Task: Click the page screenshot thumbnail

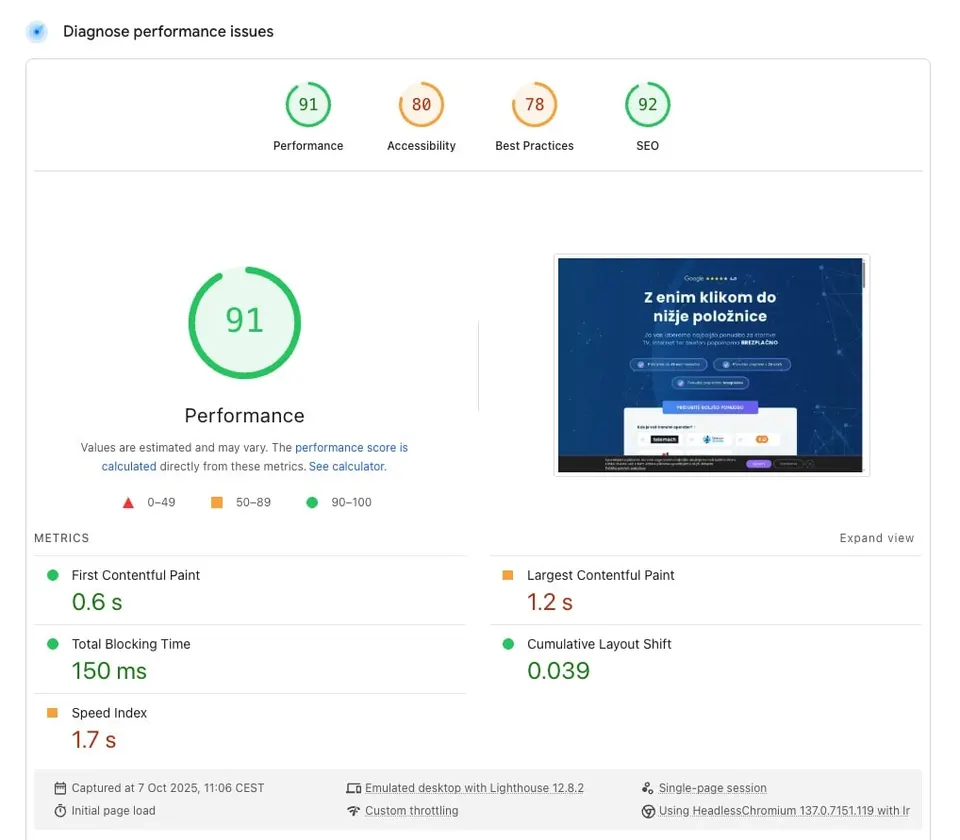Action: pos(711,365)
